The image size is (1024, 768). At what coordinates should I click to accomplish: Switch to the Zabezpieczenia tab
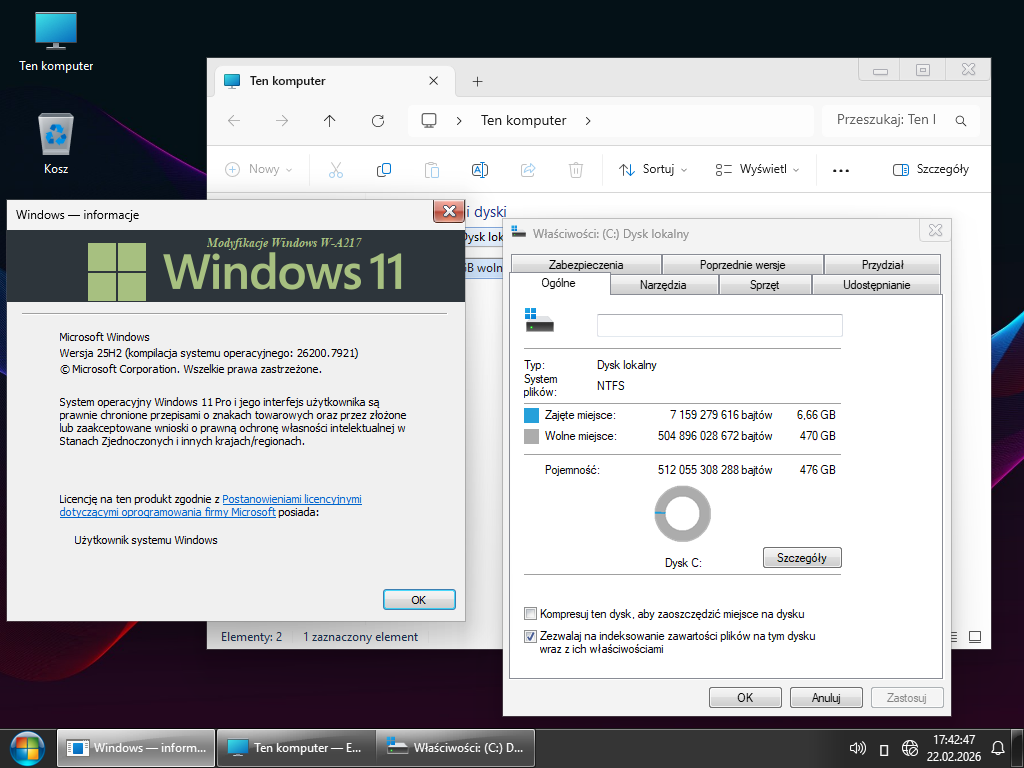pyautogui.click(x=585, y=265)
